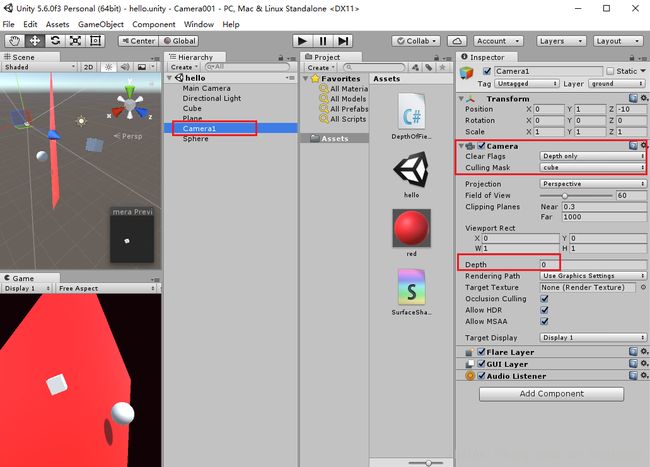Click the Scene orientation gizmo
The image size is (650, 467).
pyautogui.click(x=130, y=104)
